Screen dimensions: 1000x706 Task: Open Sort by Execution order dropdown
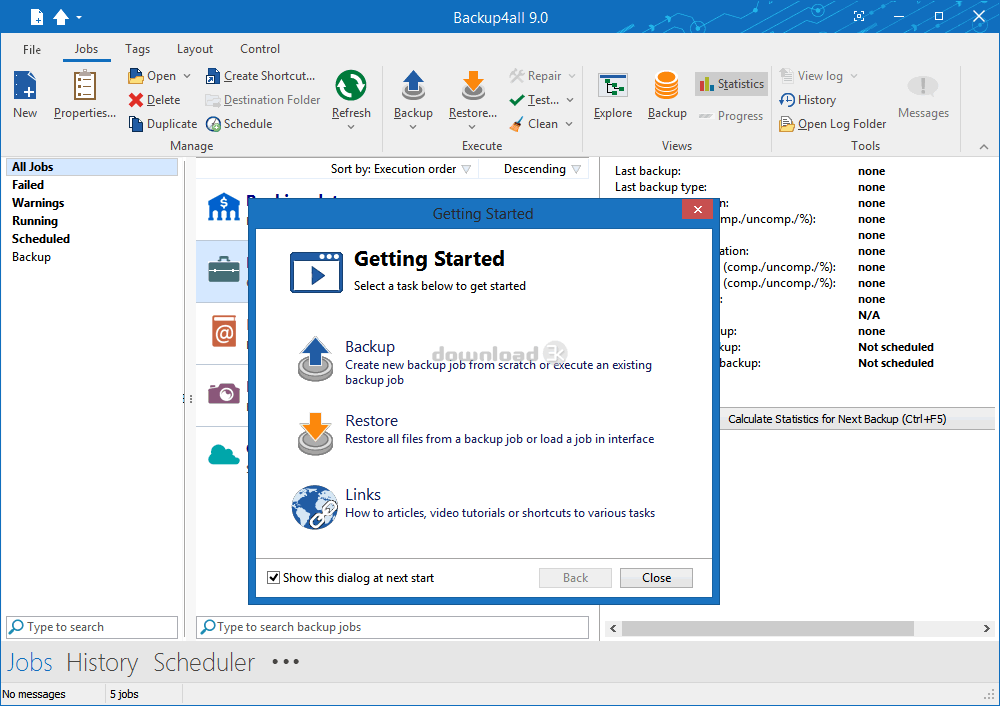401,169
